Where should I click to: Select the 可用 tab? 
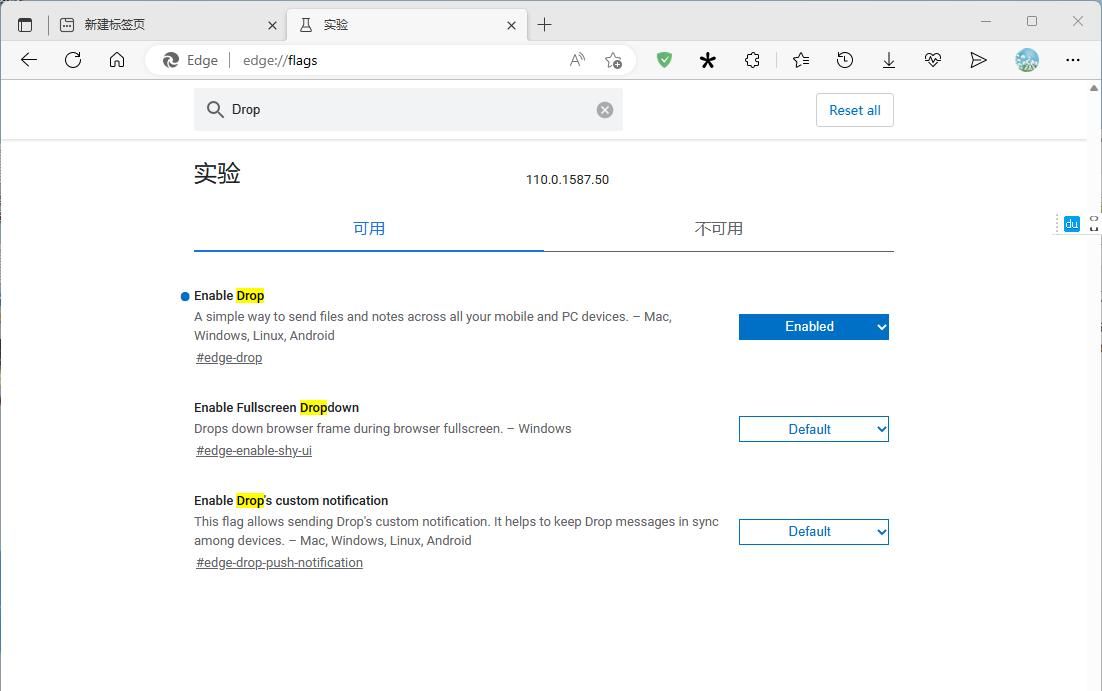click(x=369, y=228)
